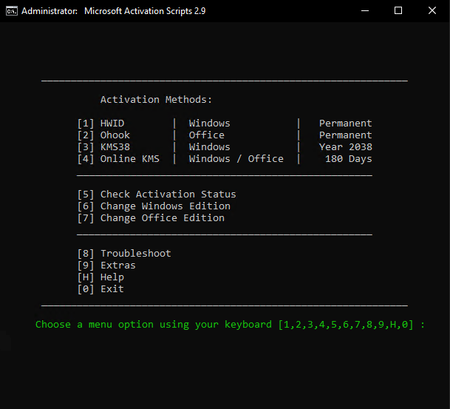Click 'Permanent' in the Ohook row
450x409 pixels.
coord(345,135)
